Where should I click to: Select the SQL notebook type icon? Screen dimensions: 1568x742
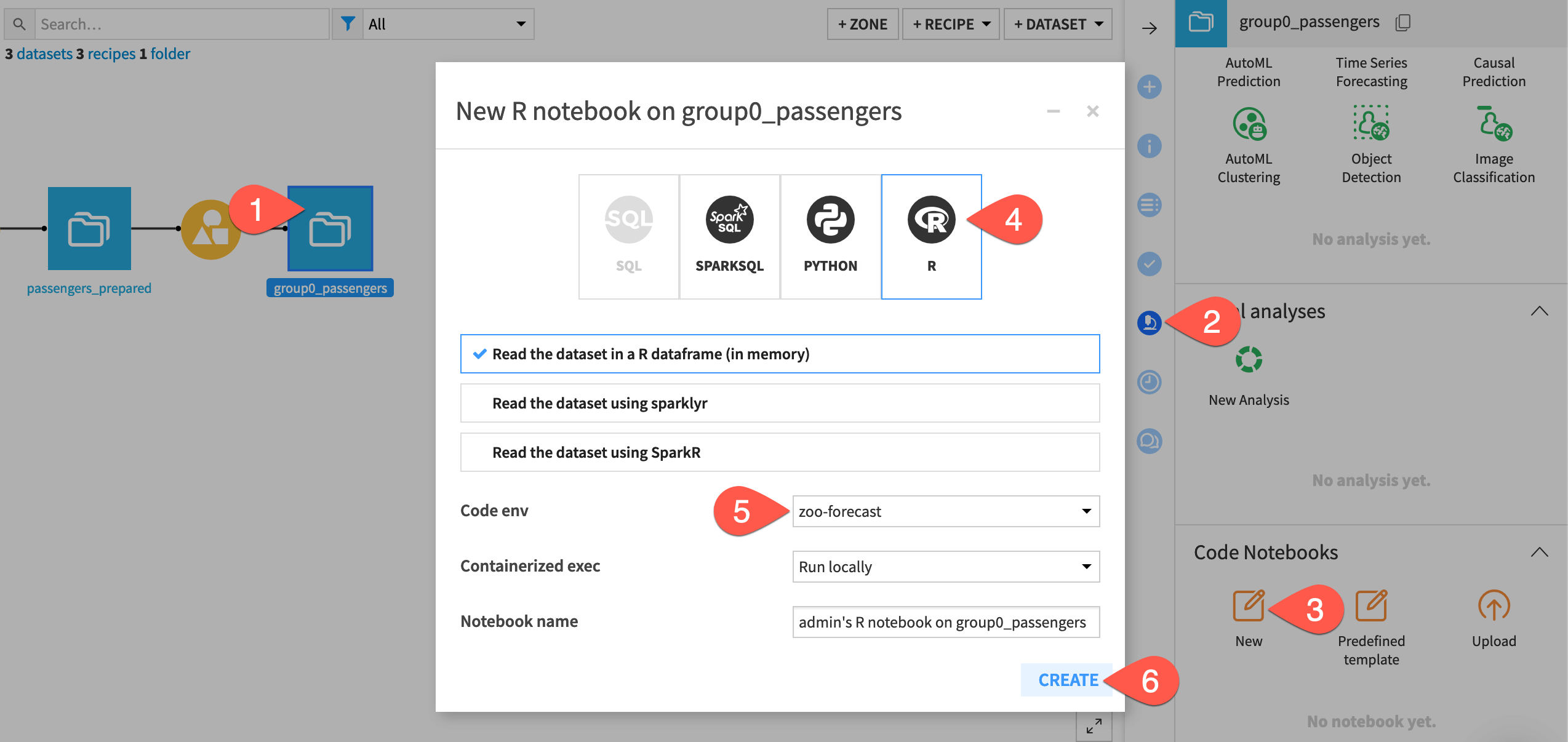pos(628,220)
